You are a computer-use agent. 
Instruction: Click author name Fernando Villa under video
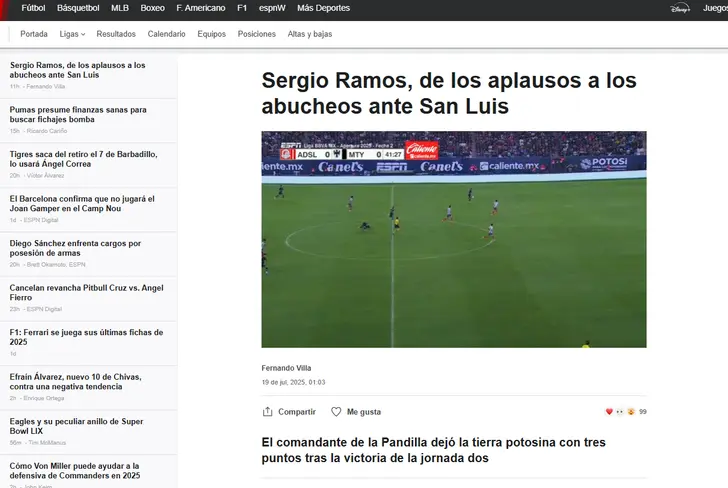(x=286, y=368)
